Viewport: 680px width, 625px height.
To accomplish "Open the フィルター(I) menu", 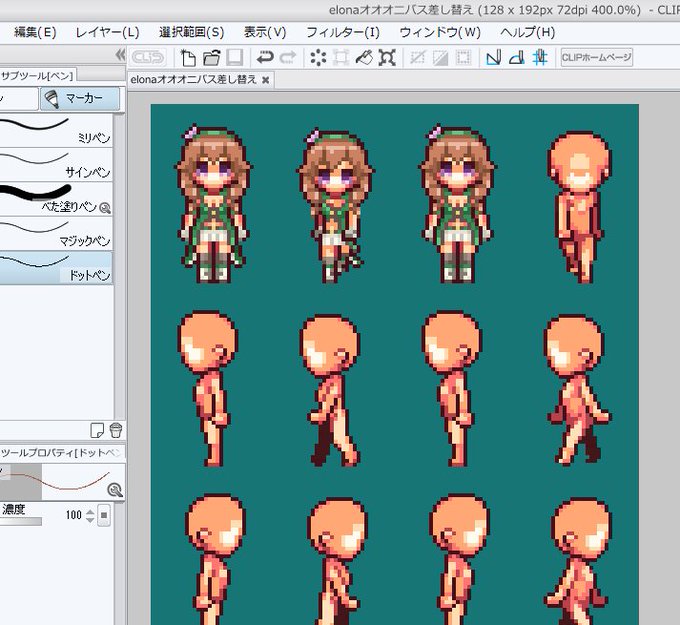I will (x=343, y=33).
